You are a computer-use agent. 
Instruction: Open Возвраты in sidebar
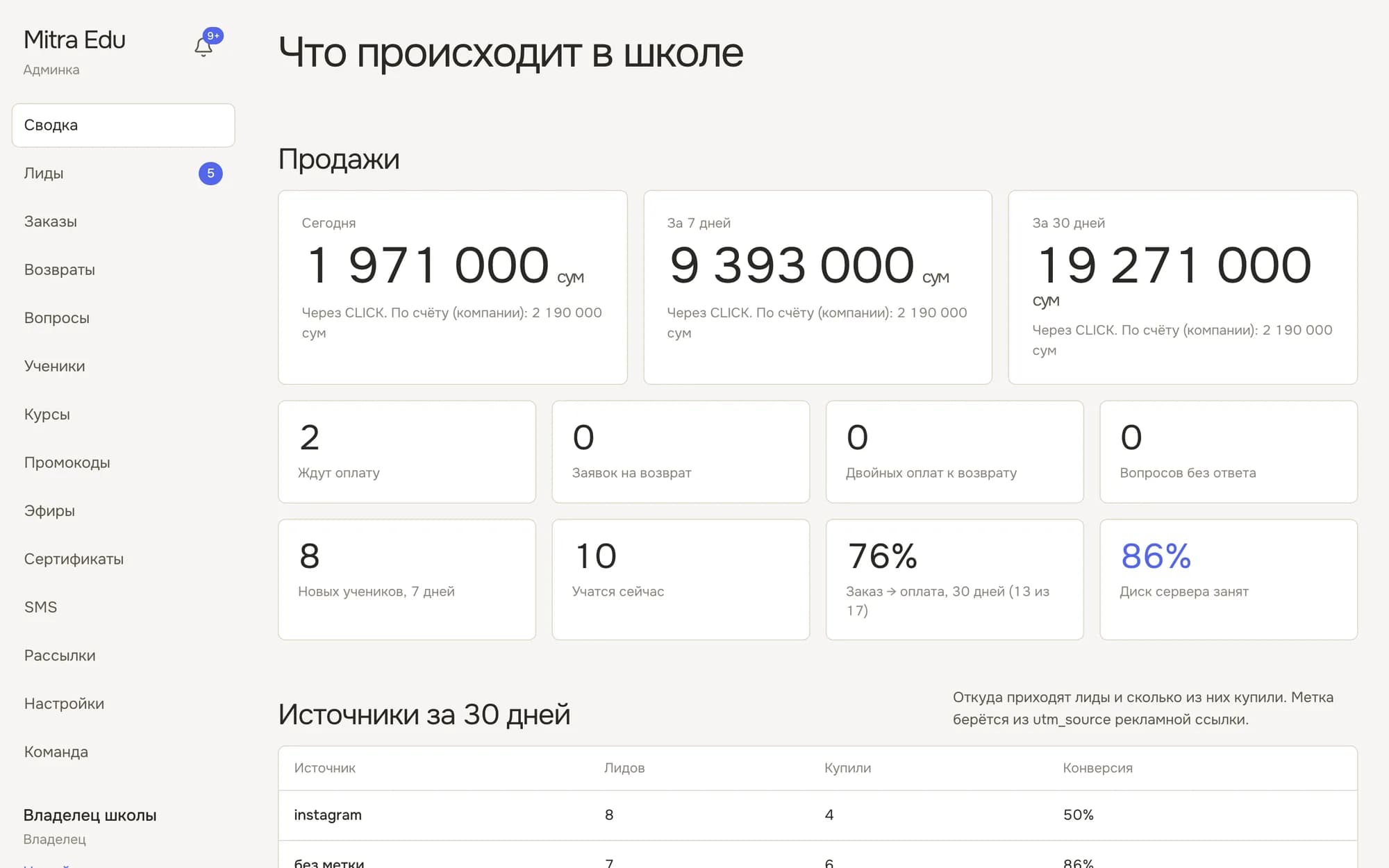coord(123,269)
